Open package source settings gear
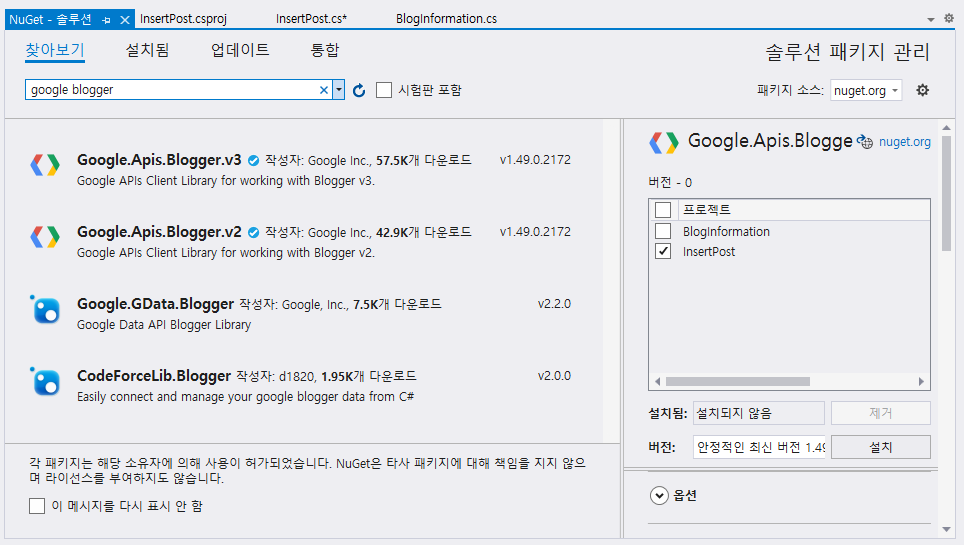The image size is (964, 545). tap(922, 90)
